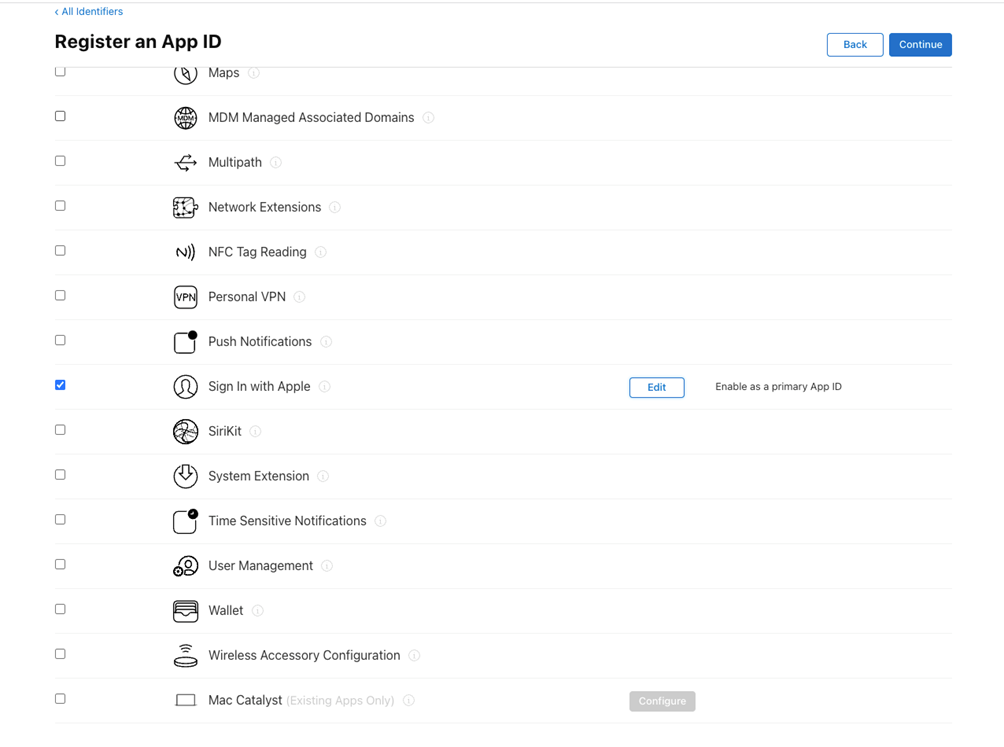Click the info icon next to Push Notifications
Viewport: 1004px width, 747px height.
(x=326, y=342)
